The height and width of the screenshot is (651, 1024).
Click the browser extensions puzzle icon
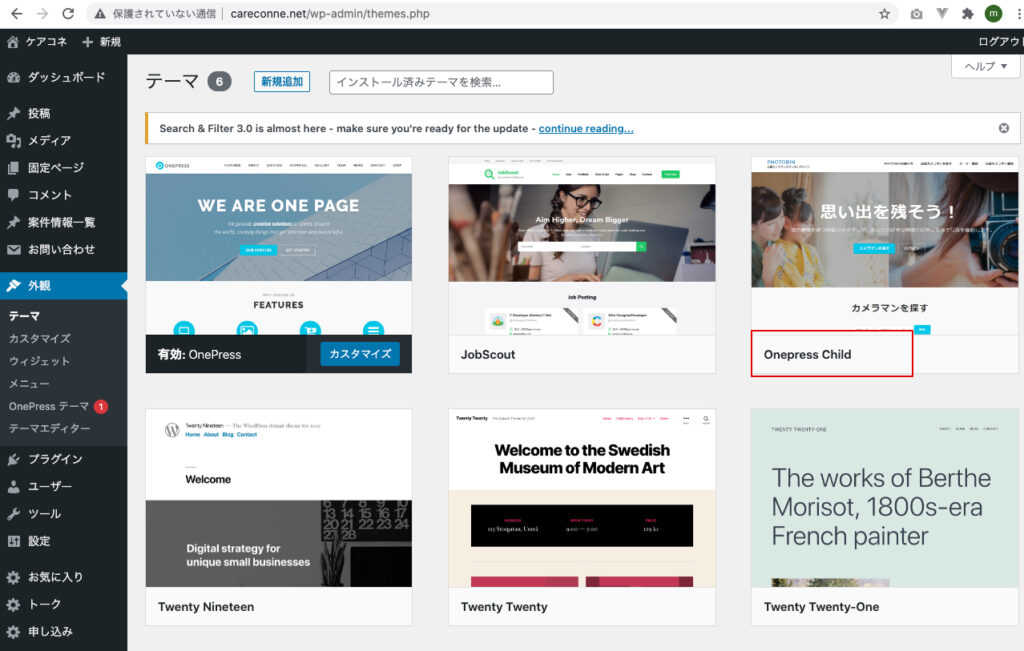[x=967, y=14]
